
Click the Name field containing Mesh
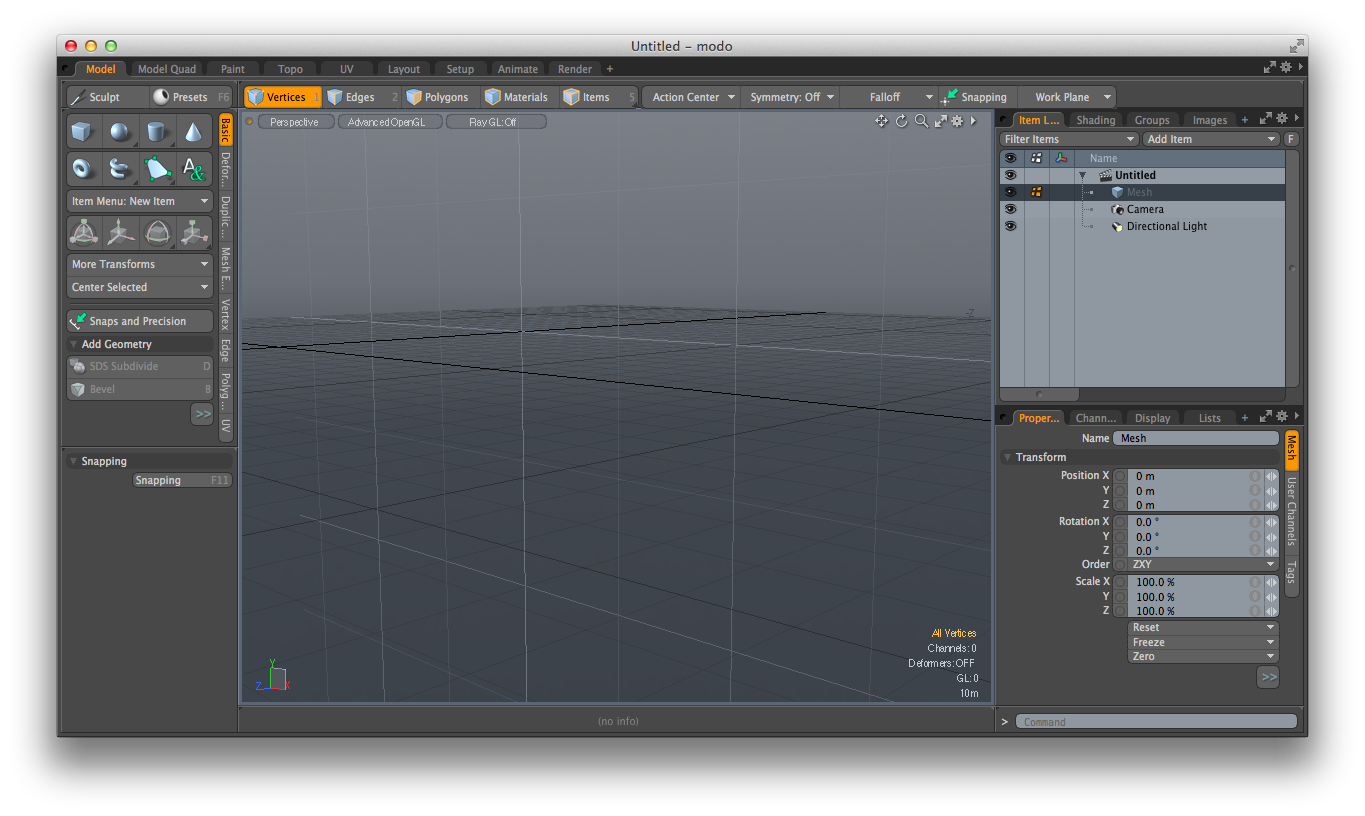1197,438
